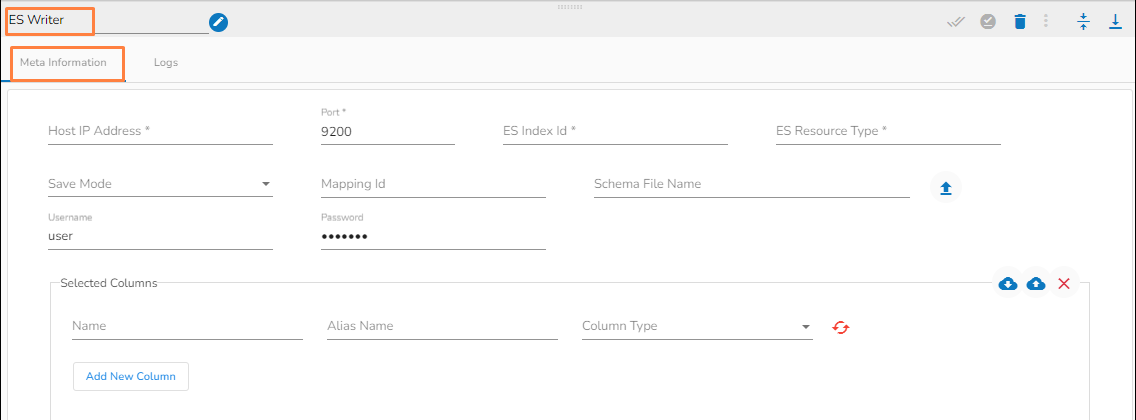Switch to the Logs tab
1136x420 pixels.
166,63
